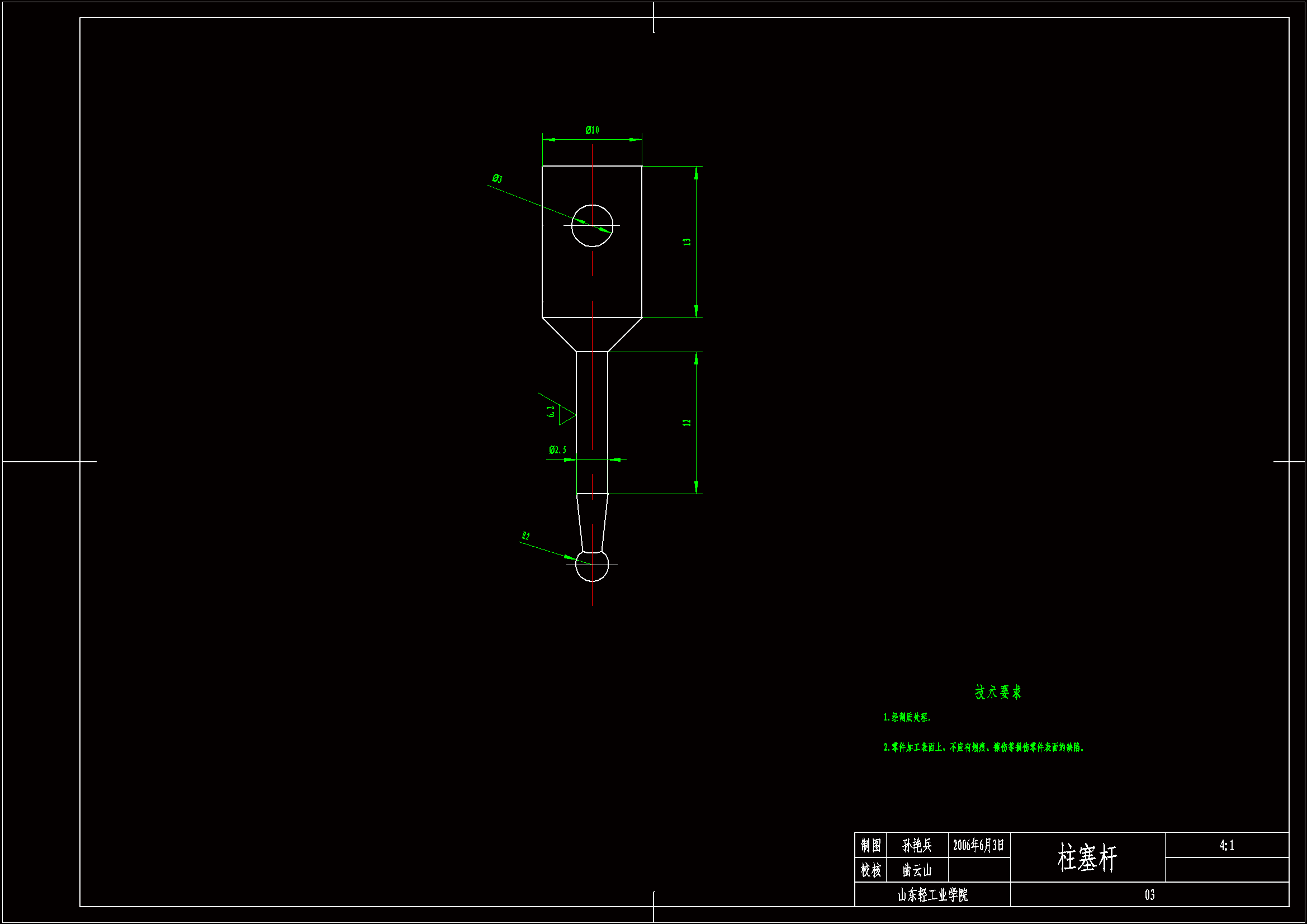Click the 曲云山 checker name cell
This screenshot has width=1307, height=924.
(917, 870)
